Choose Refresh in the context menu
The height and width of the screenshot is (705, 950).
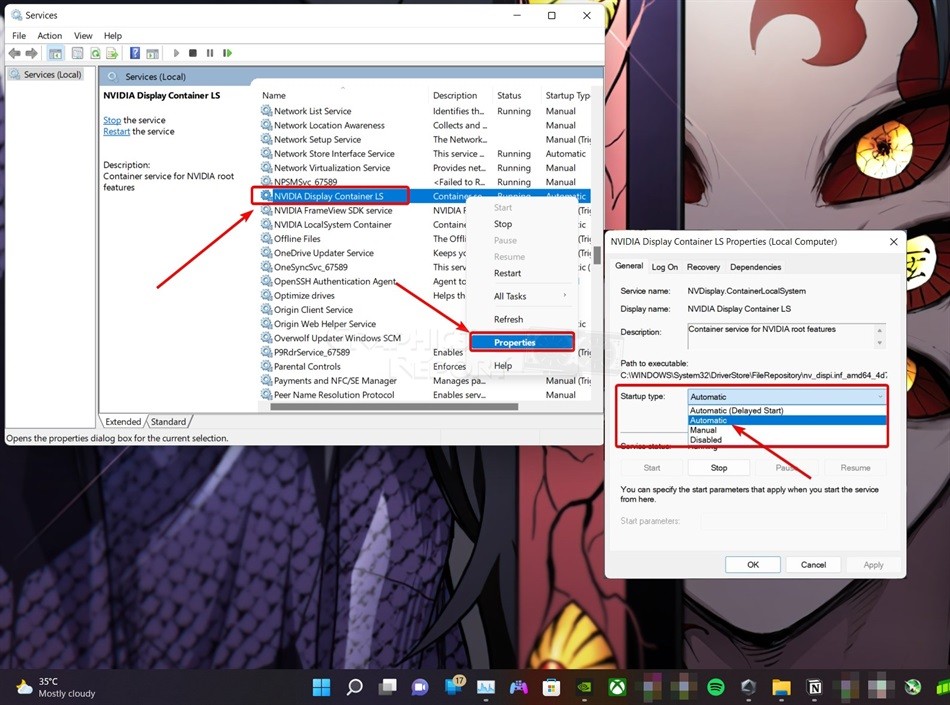pos(521,319)
